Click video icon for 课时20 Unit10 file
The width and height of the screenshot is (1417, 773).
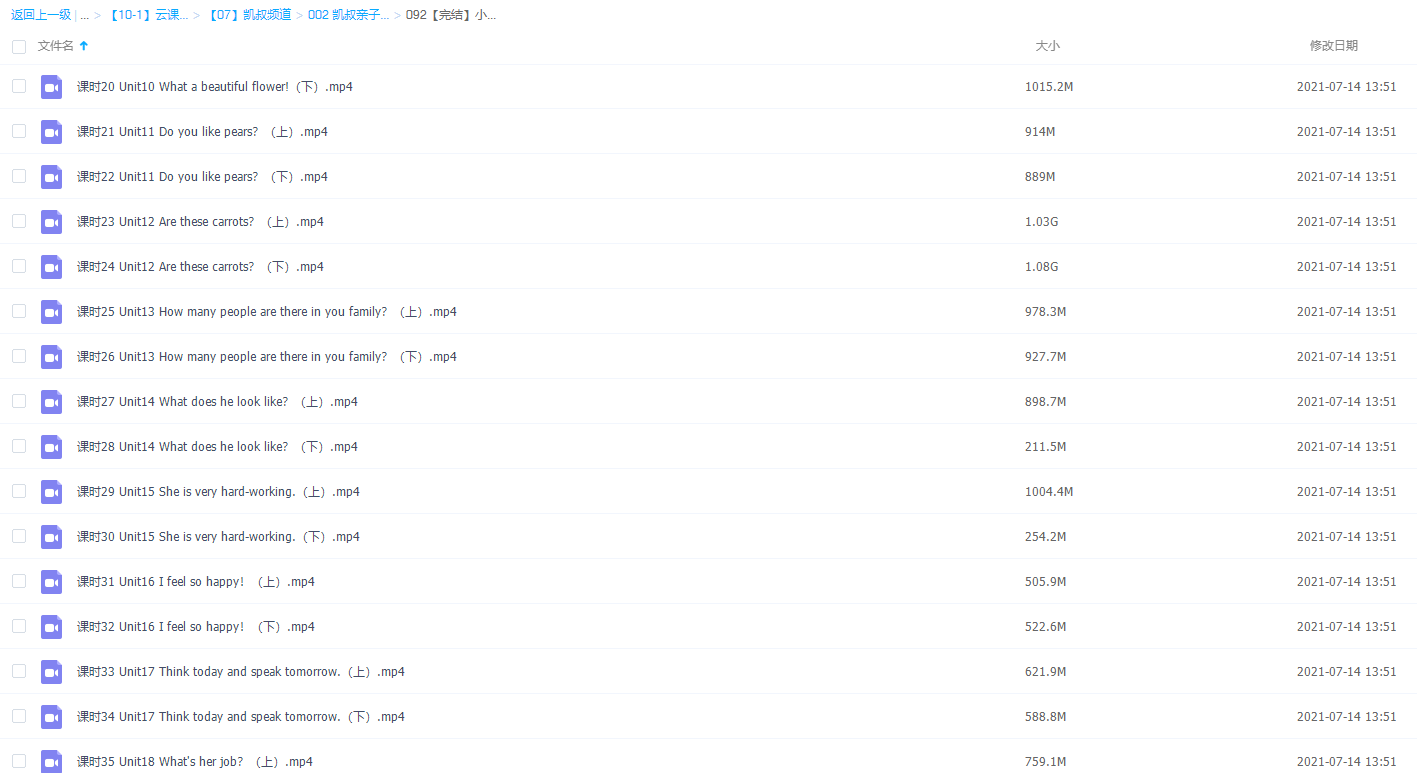[x=51, y=87]
